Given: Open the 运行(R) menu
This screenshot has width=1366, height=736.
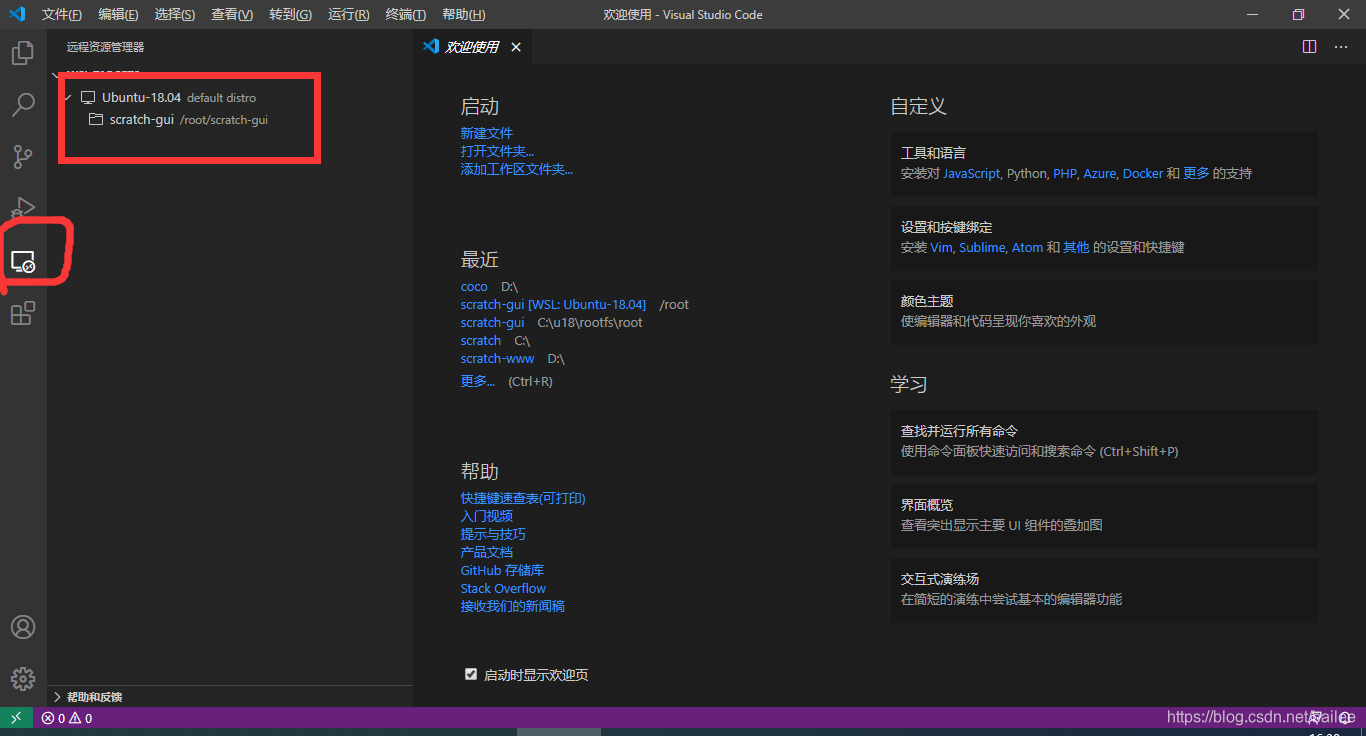Looking at the screenshot, I should [x=348, y=15].
